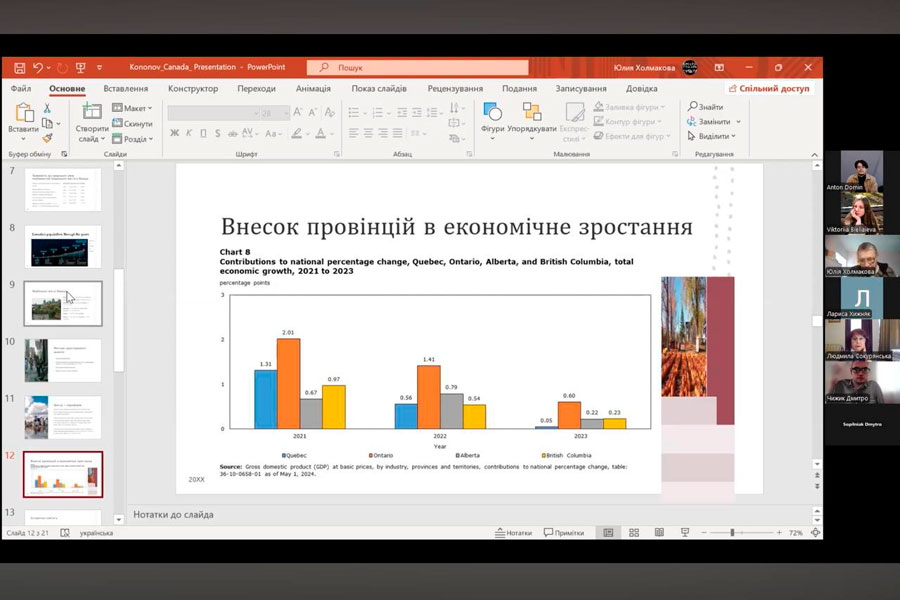This screenshot has width=900, height=600.
Task: Switch to slide sorter view
Action: click(x=632, y=533)
